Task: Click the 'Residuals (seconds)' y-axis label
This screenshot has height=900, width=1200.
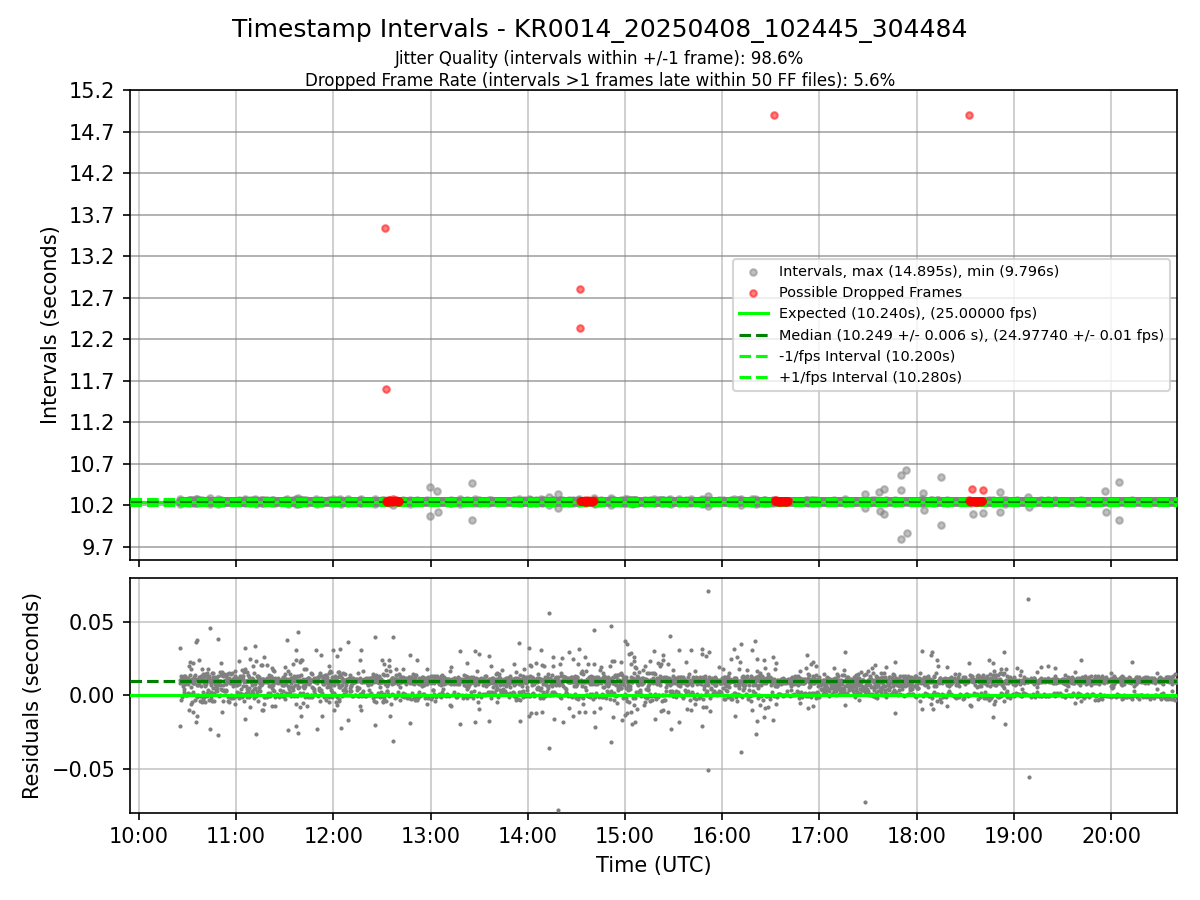Action: click(32, 696)
